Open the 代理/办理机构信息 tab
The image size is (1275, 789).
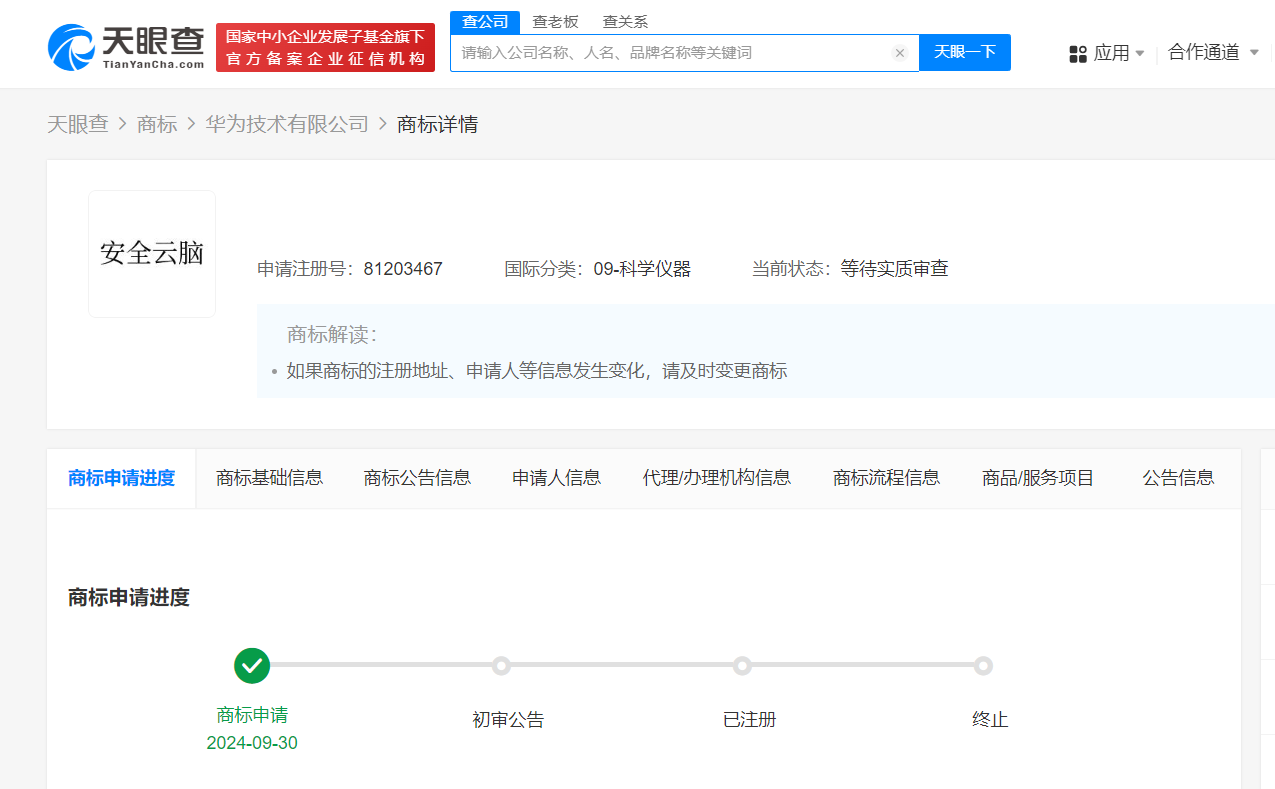pyautogui.click(x=716, y=478)
